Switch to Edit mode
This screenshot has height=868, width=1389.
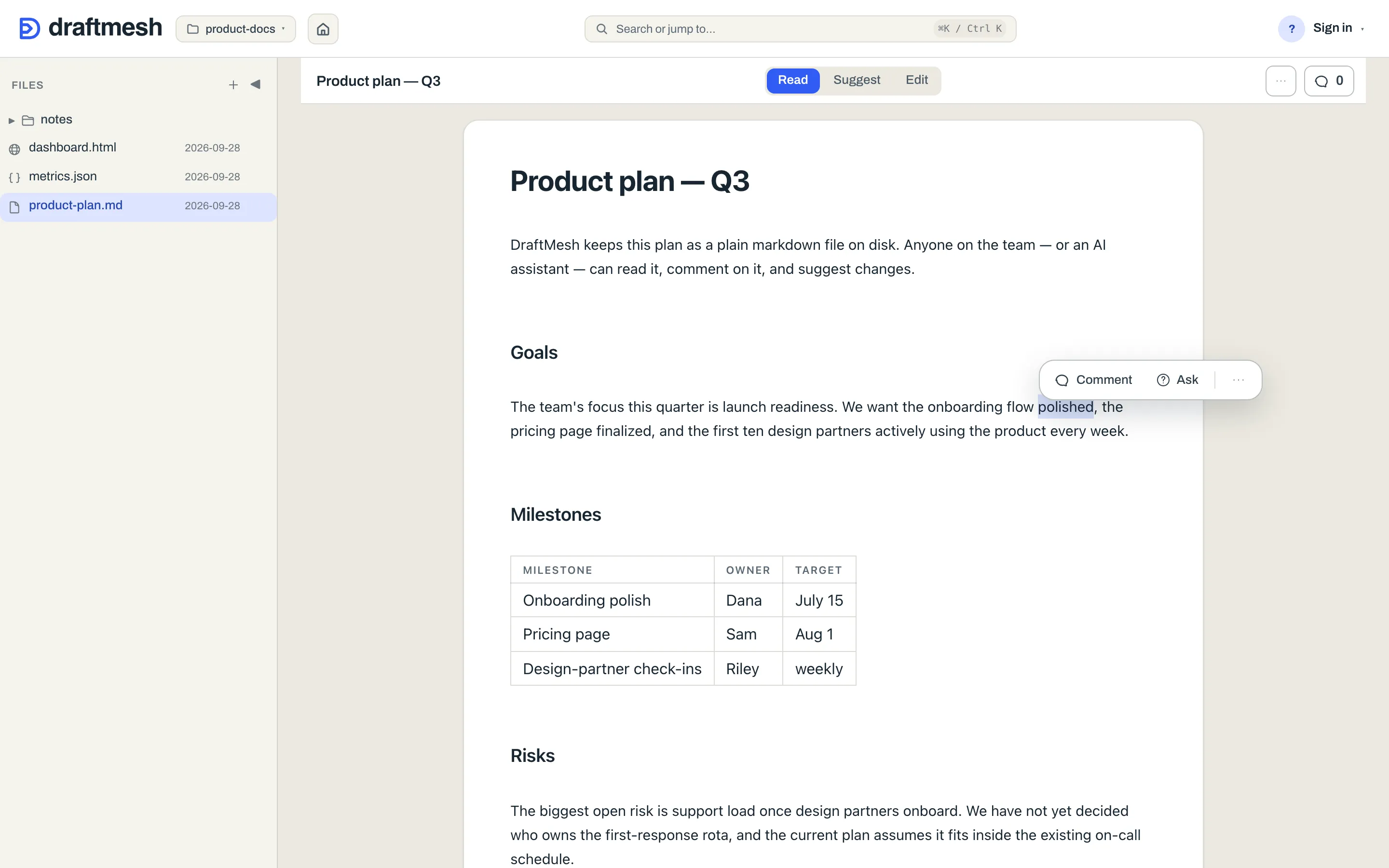click(x=917, y=81)
